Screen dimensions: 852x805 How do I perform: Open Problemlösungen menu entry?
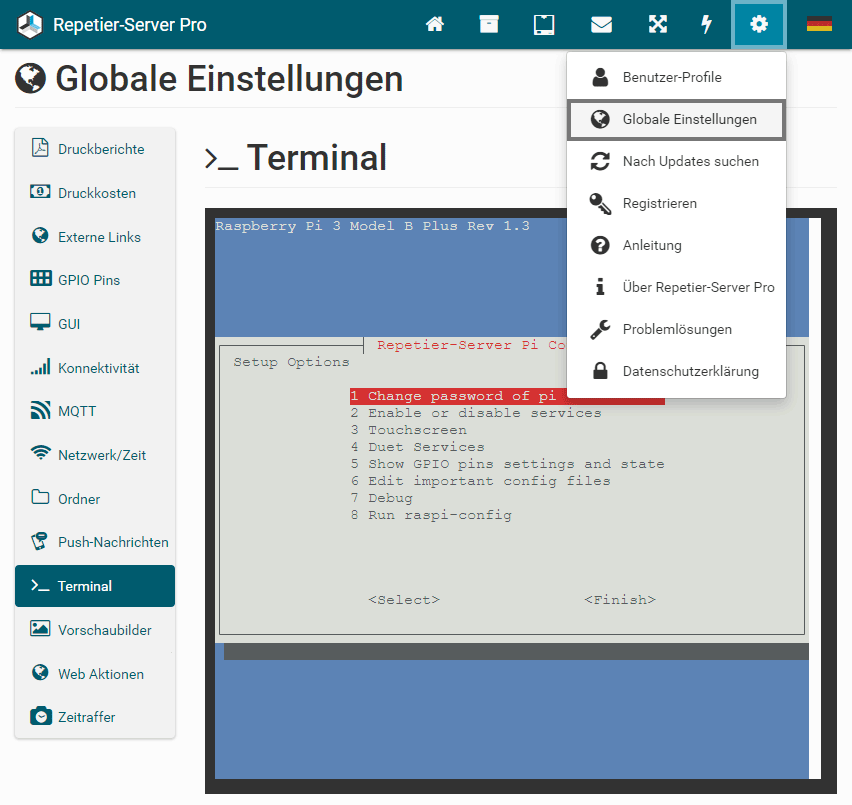[x=676, y=329]
